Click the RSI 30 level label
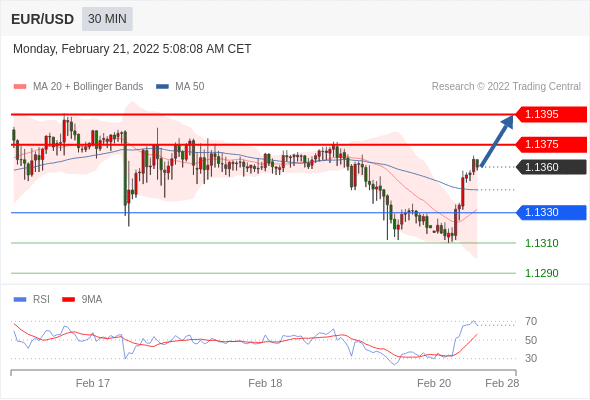590x400 pixels. tap(531, 358)
